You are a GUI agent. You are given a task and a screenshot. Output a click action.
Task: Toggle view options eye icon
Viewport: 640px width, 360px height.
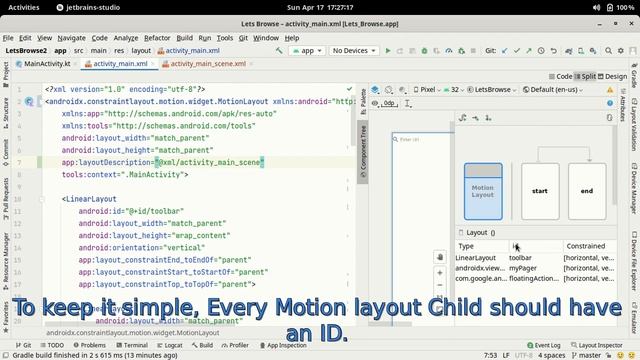click(x=375, y=103)
